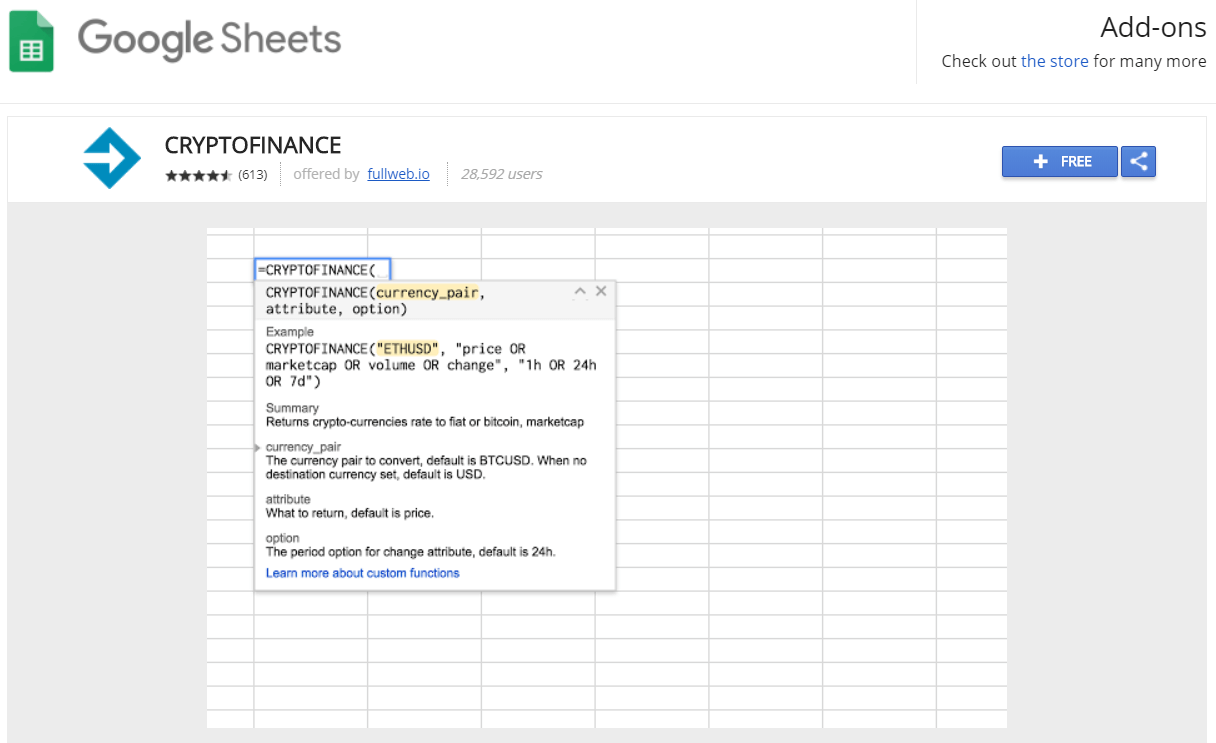Click the Google Sheets wordmark text
This screenshot has width=1216, height=743.
(210, 40)
